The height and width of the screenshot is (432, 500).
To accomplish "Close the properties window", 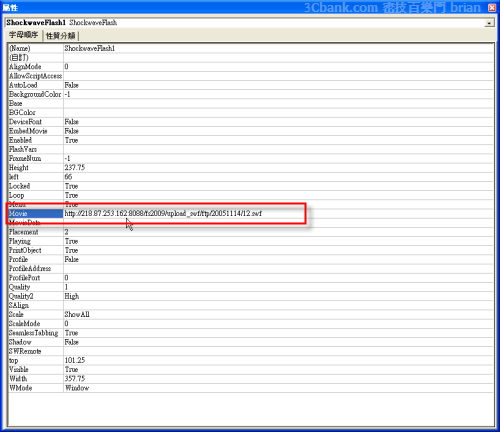I will point(492,8).
